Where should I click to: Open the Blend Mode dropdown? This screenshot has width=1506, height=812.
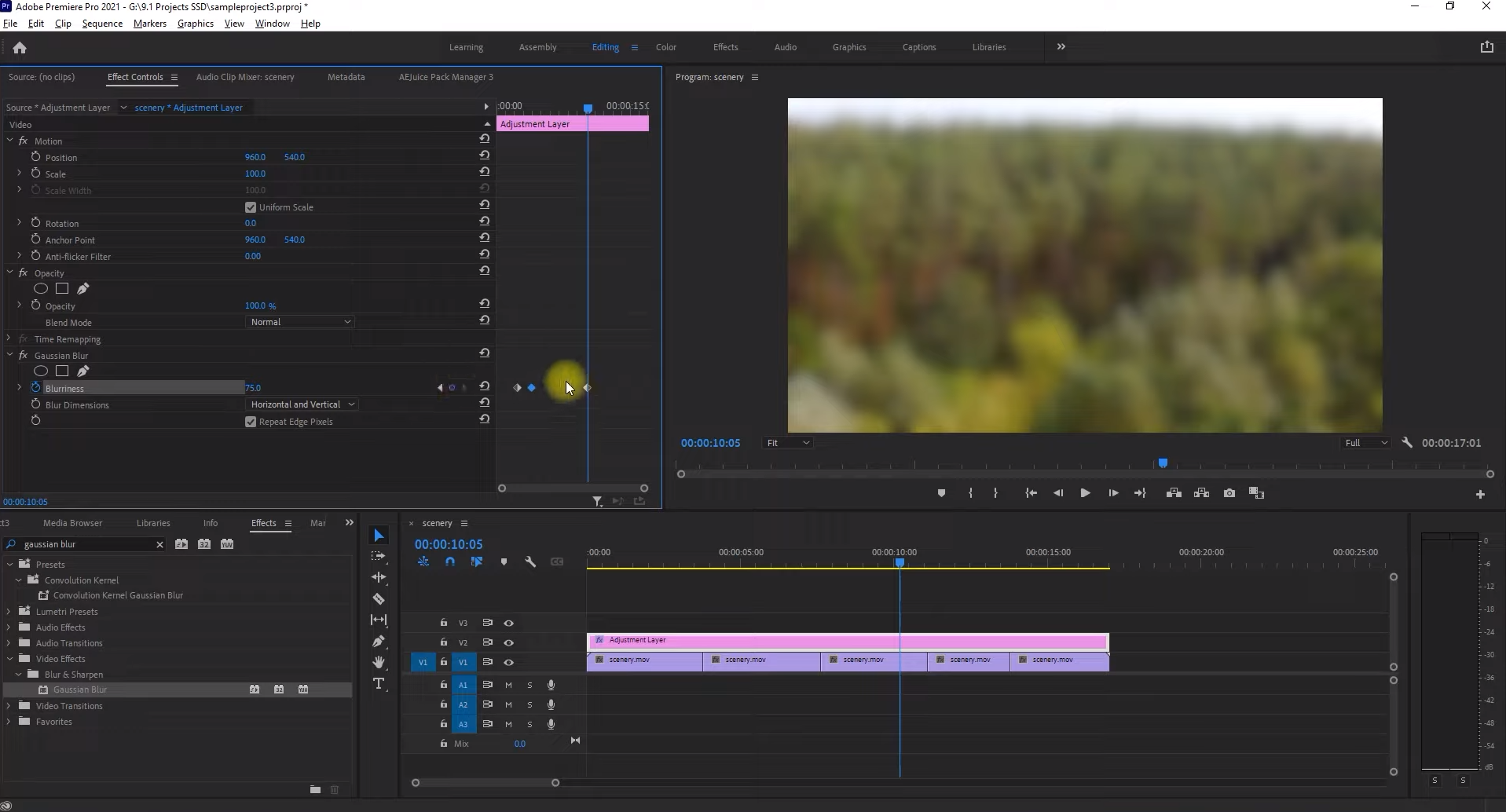tap(300, 322)
